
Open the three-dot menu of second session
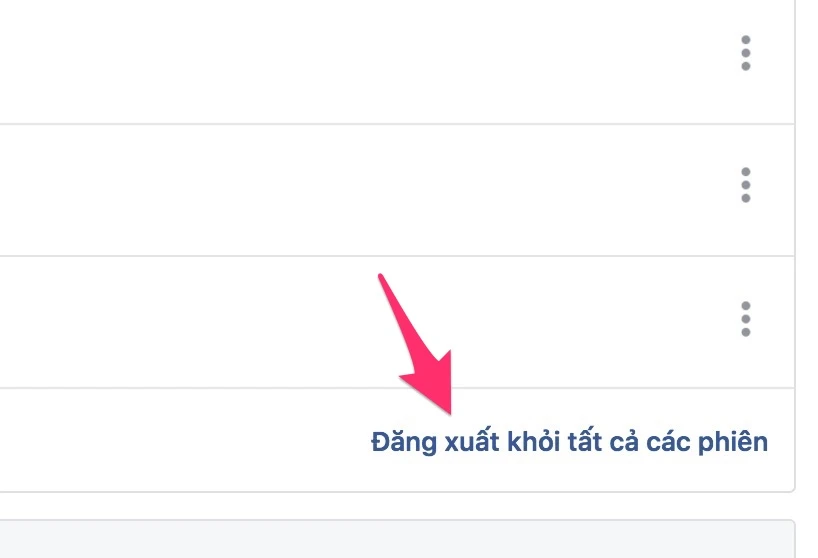(x=745, y=185)
